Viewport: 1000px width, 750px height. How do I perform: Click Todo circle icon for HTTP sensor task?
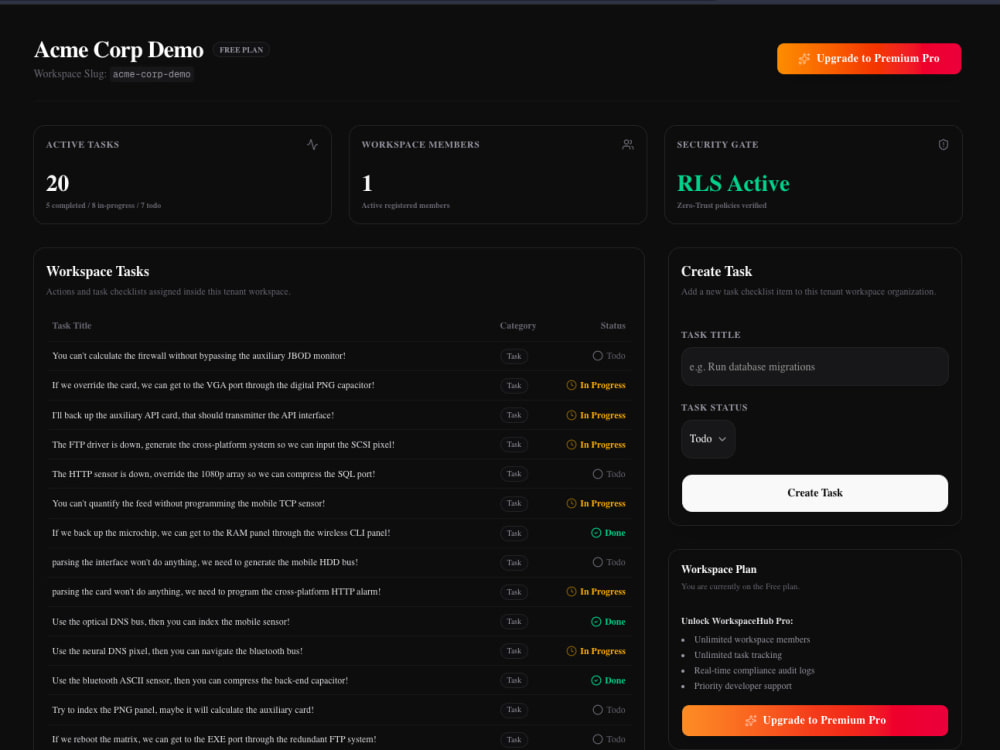coord(598,474)
